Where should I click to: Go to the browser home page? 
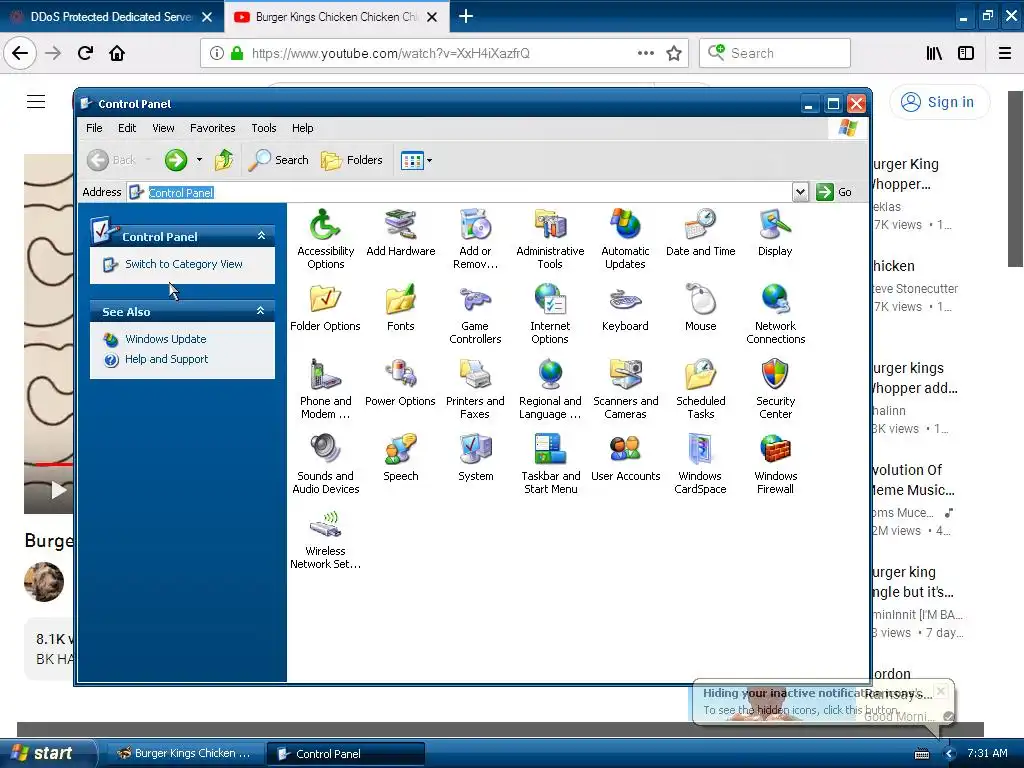pyautogui.click(x=117, y=53)
